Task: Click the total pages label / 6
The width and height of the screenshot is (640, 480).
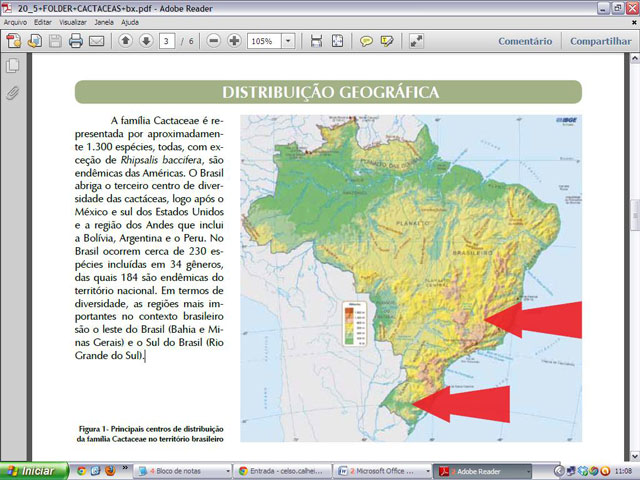Action: (x=187, y=41)
